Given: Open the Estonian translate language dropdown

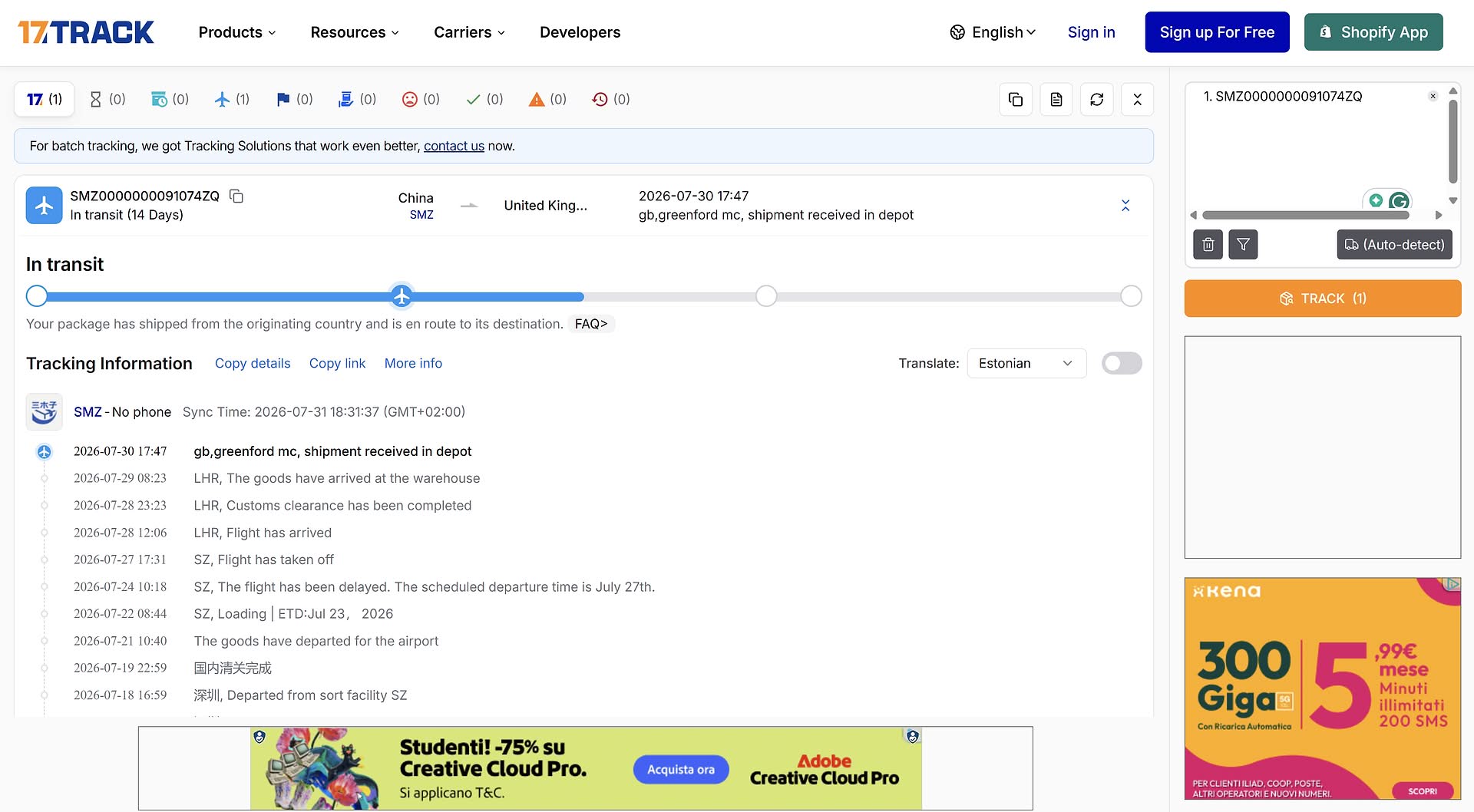Looking at the screenshot, I should [1026, 364].
